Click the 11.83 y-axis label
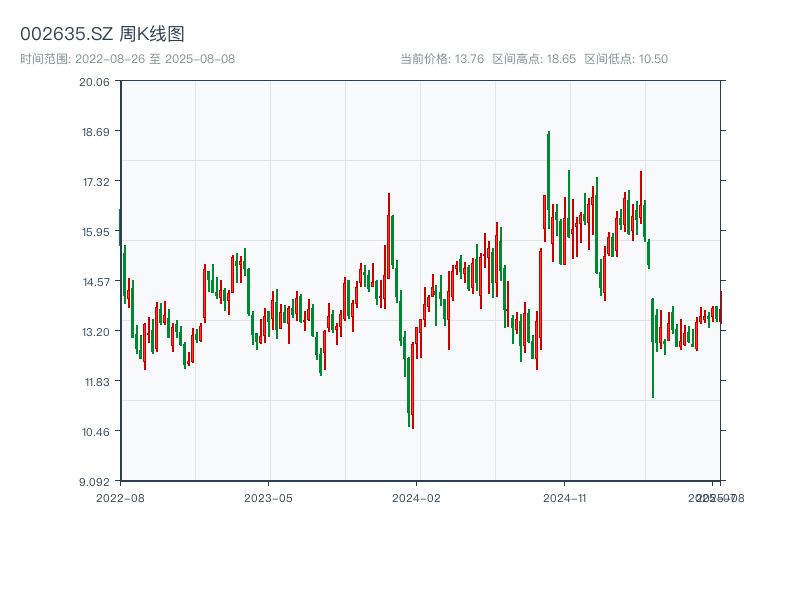 (97, 382)
